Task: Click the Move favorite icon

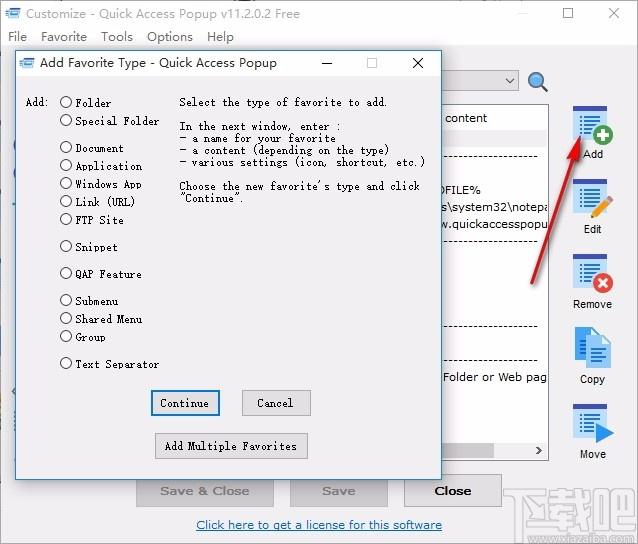Action: pos(592,423)
